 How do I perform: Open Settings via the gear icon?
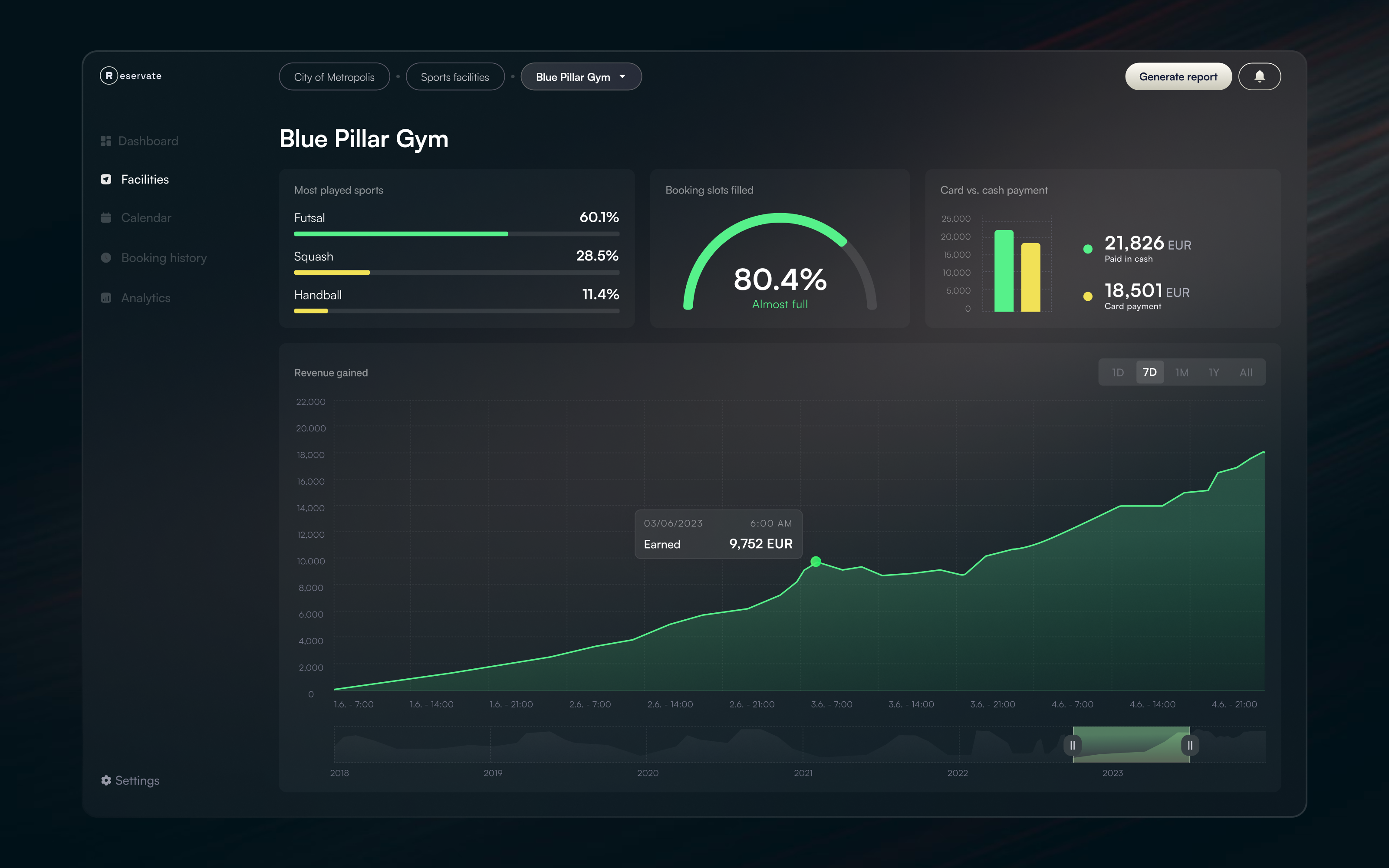(x=105, y=780)
